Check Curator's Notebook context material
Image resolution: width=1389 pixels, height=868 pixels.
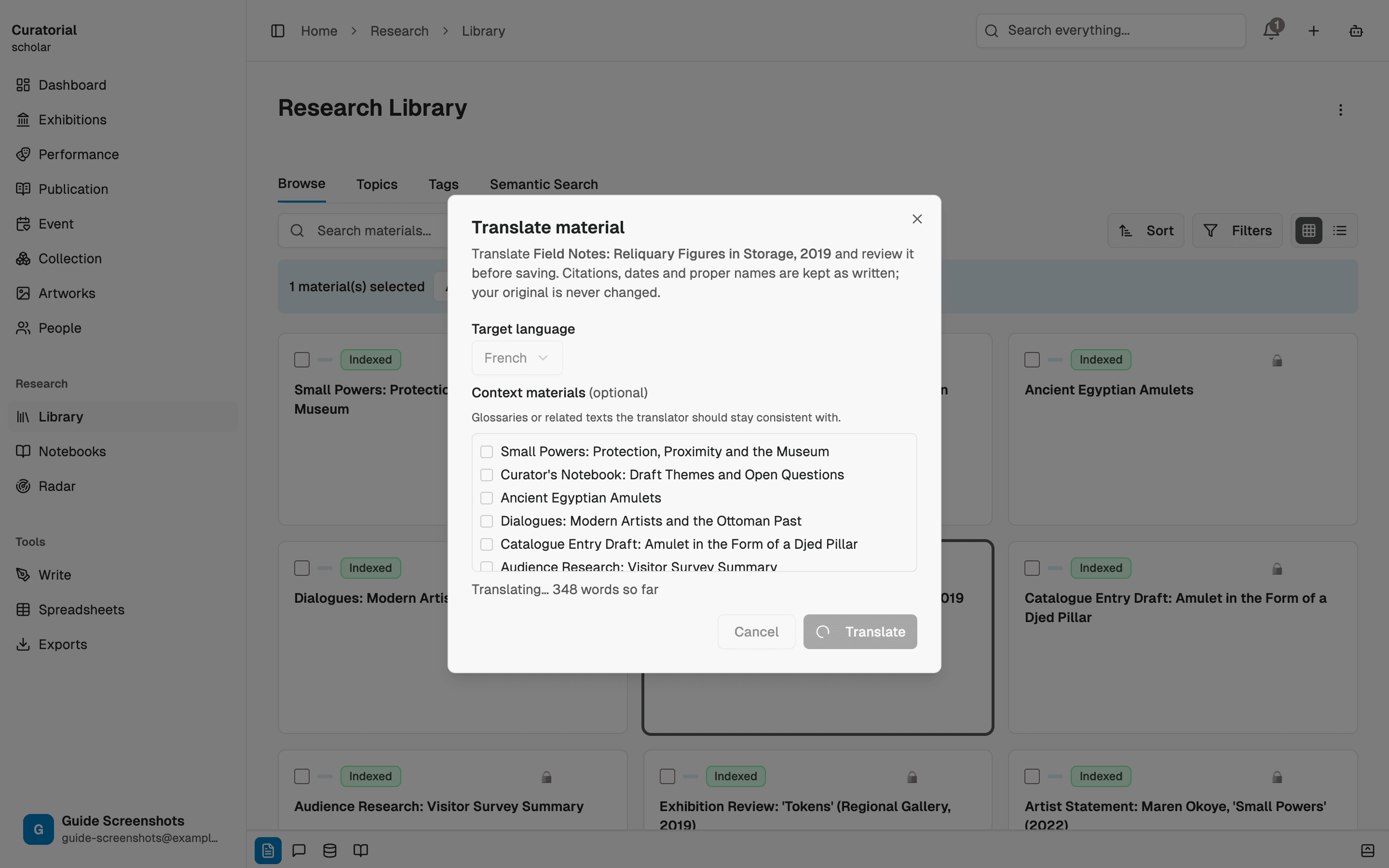(487, 475)
